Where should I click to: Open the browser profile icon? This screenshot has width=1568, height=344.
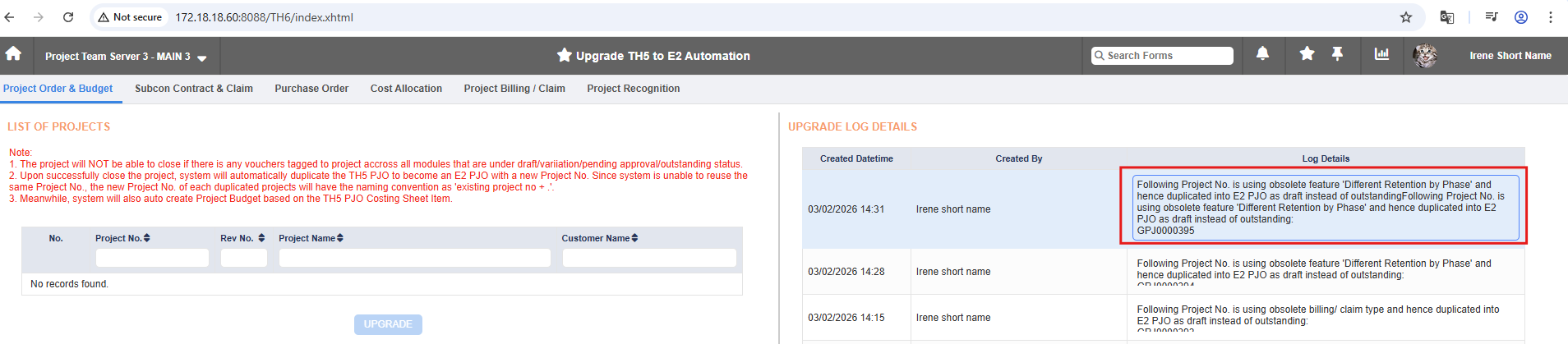(1521, 17)
